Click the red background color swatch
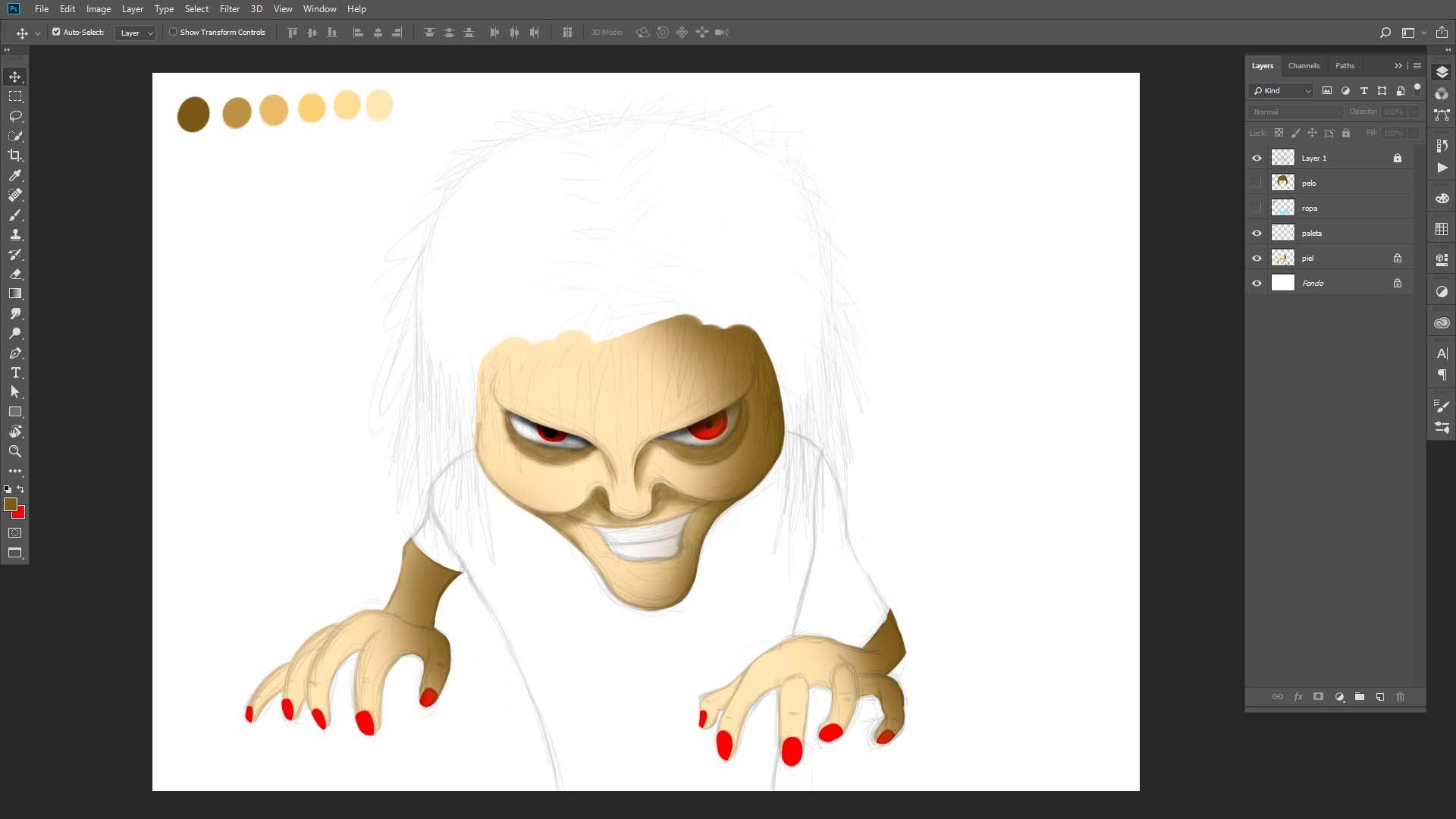 [x=20, y=514]
